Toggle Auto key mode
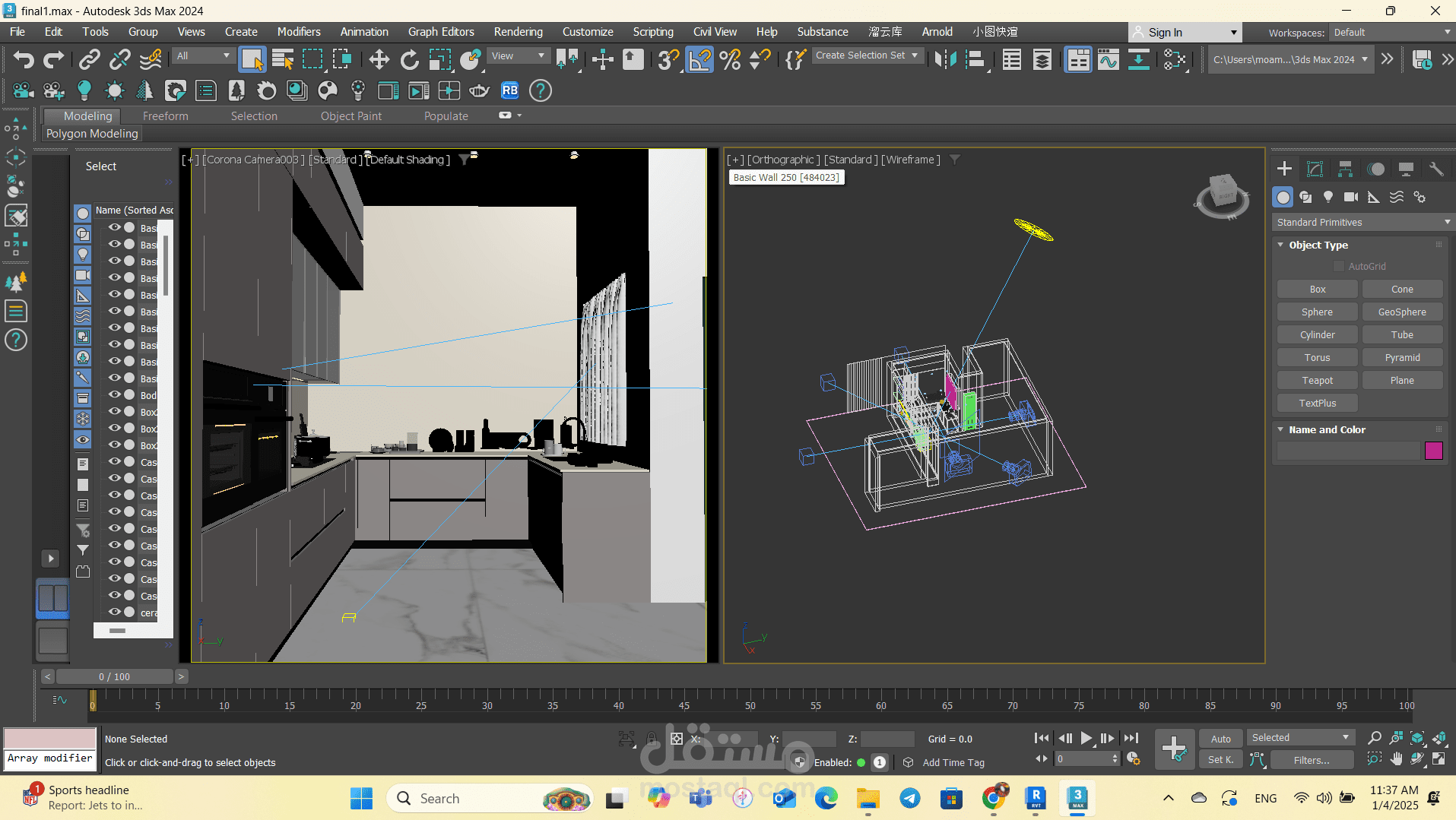 (x=1220, y=738)
